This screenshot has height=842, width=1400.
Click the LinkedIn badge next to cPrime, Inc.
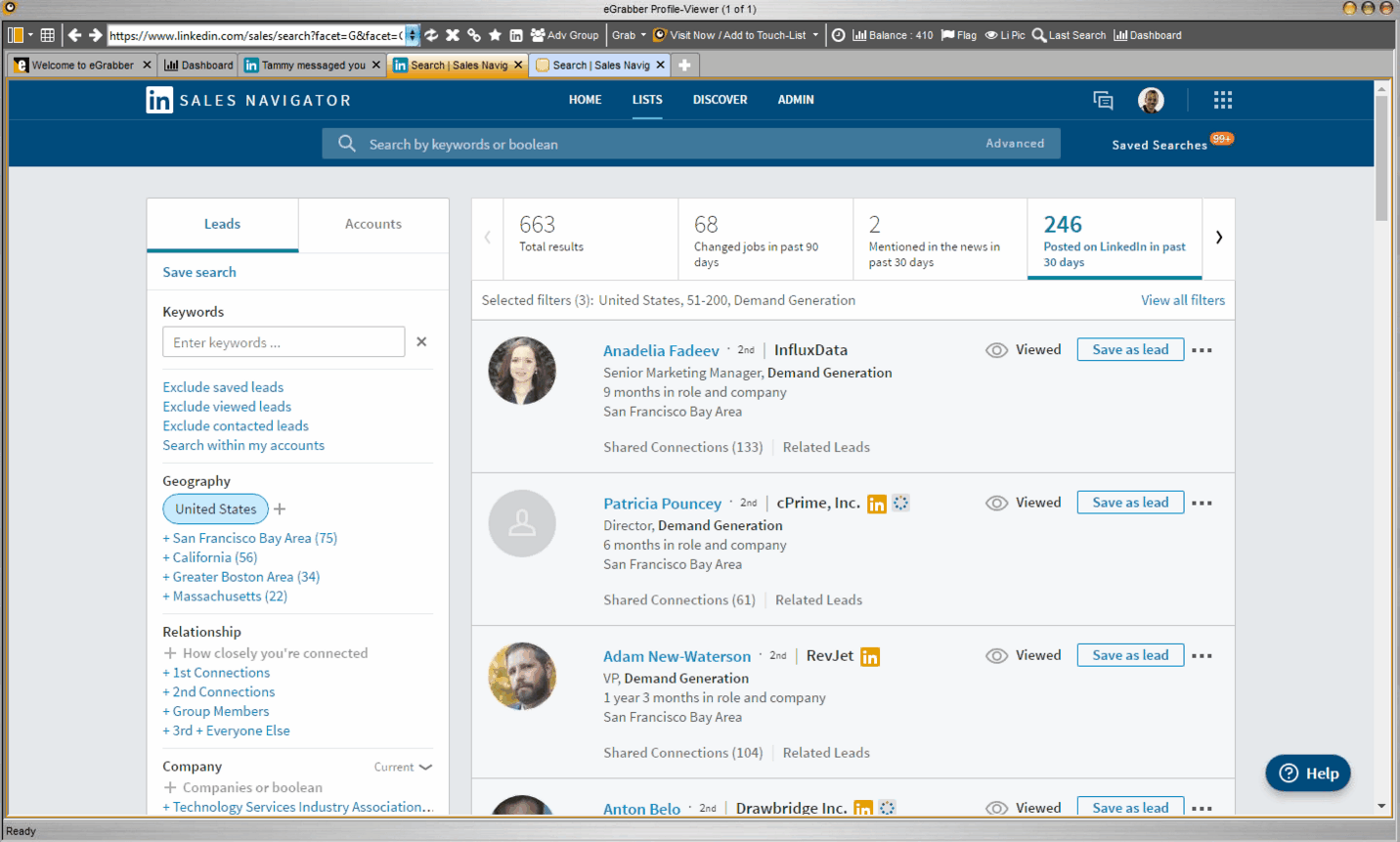tap(877, 504)
